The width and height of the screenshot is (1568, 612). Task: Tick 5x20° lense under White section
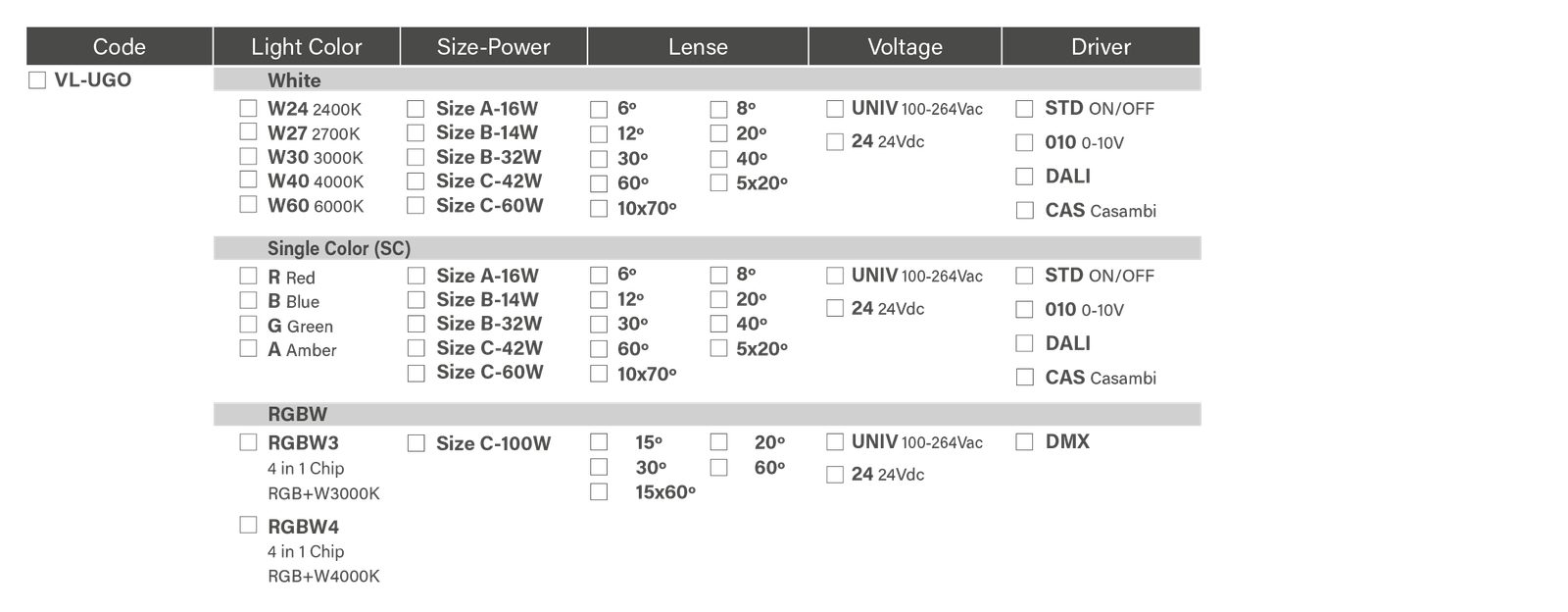tap(719, 182)
